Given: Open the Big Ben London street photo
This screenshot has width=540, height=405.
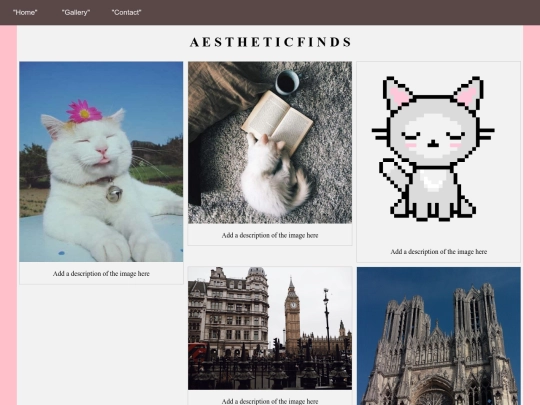Looking at the screenshot, I should point(270,328).
